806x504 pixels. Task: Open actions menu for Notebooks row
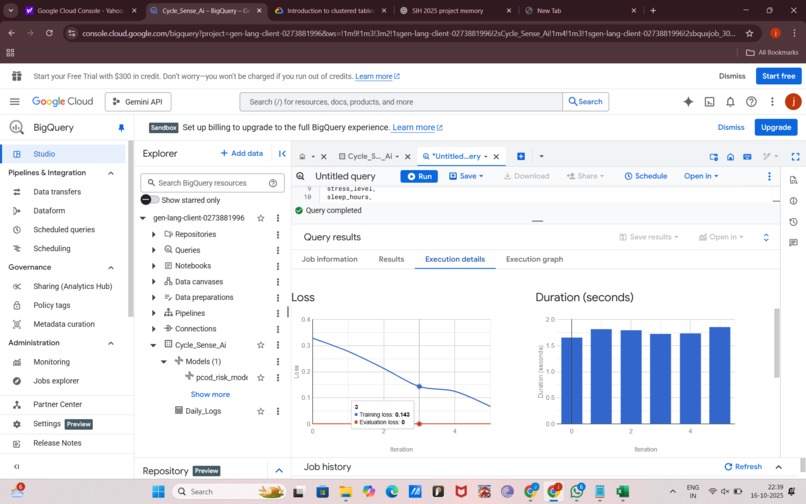pos(278,266)
